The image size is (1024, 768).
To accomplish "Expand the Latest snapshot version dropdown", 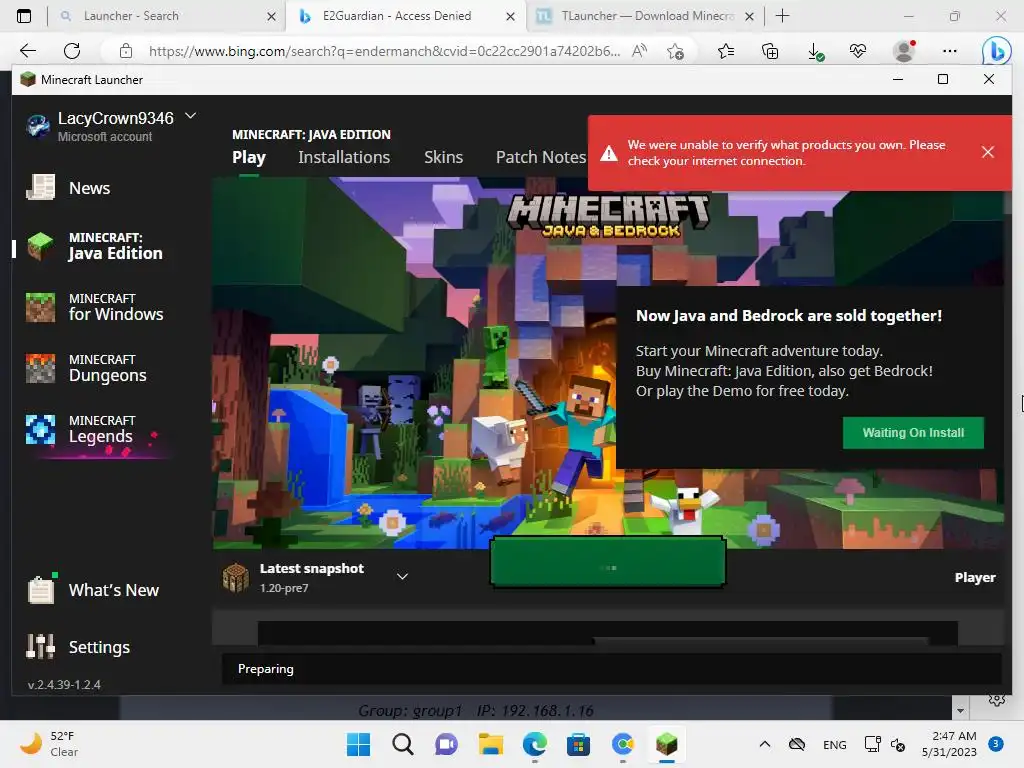I will pos(402,577).
